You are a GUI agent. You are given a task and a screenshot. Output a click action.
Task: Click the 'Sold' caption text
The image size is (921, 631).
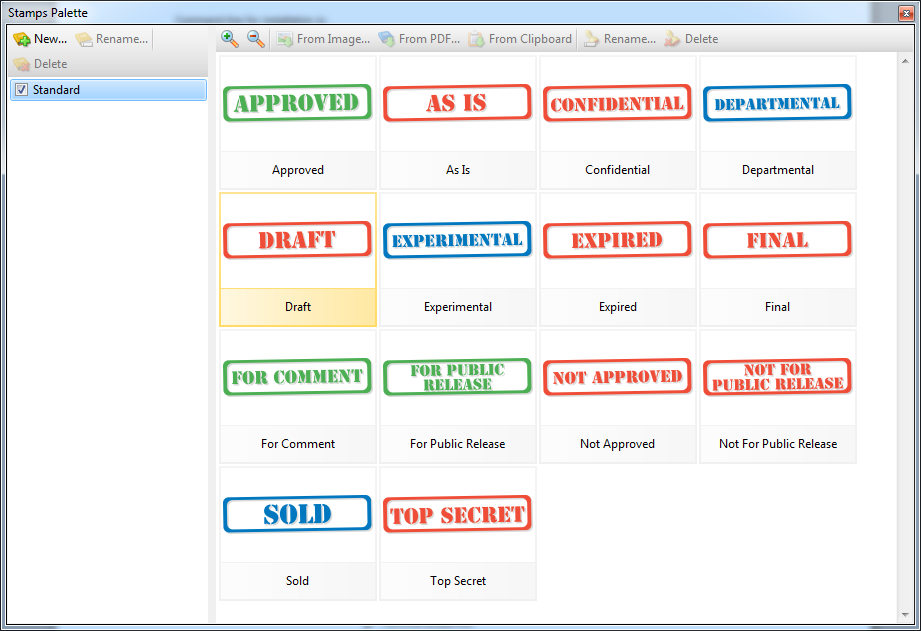(x=297, y=580)
